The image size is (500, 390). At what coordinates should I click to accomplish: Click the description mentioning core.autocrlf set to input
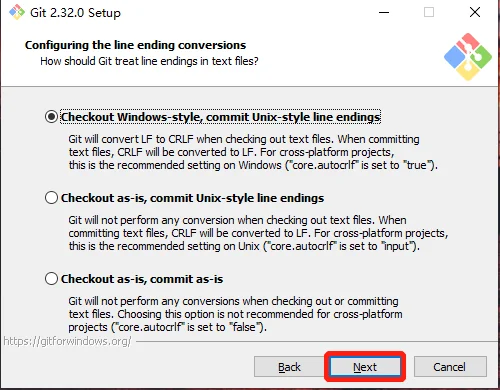pyautogui.click(x=258, y=233)
